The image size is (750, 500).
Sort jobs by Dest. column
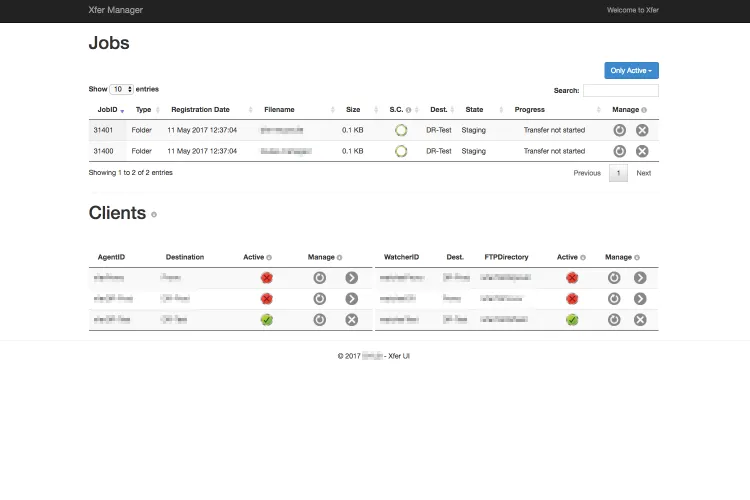point(439,110)
